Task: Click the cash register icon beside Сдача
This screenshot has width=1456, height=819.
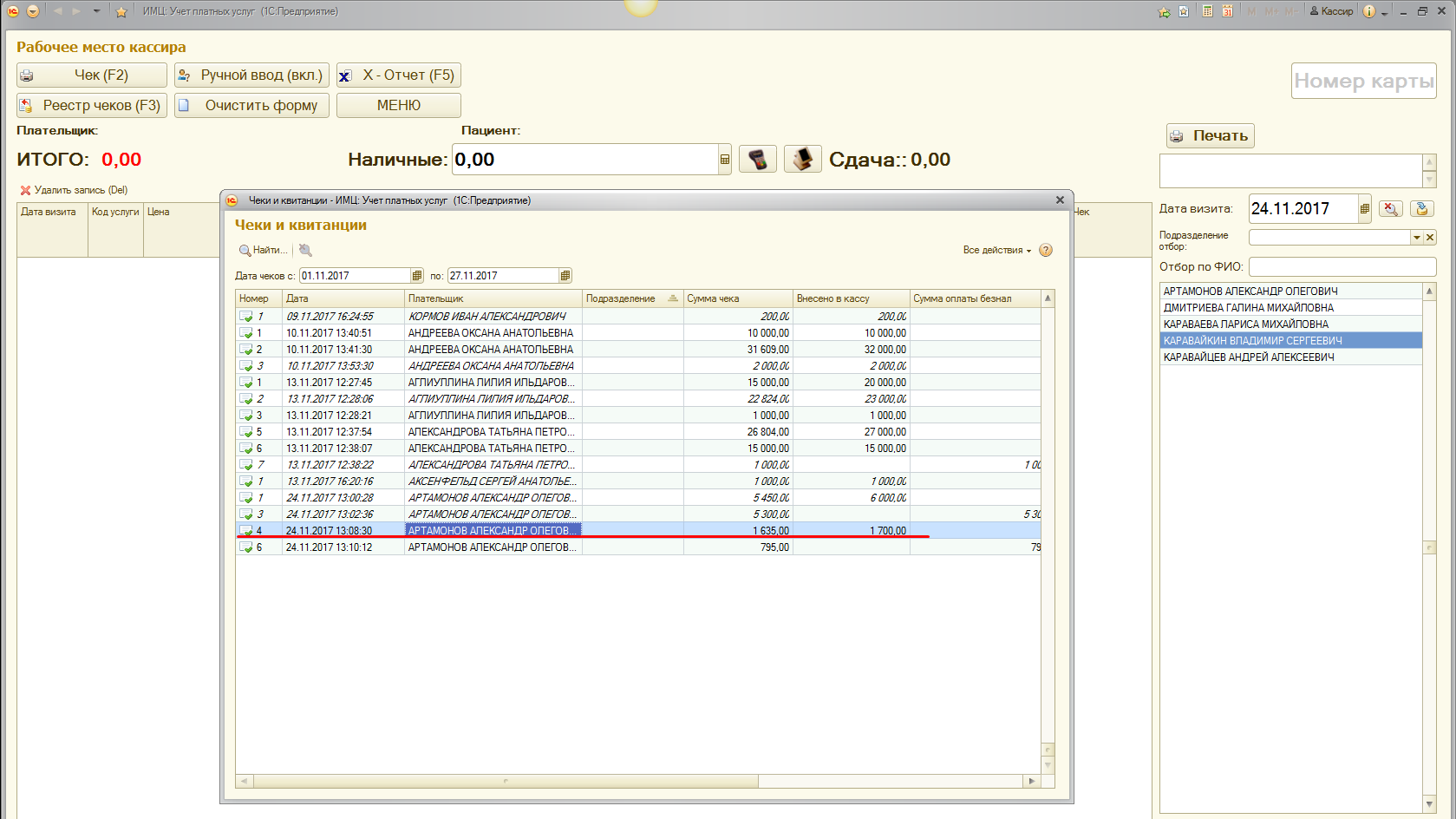Action: (x=802, y=160)
